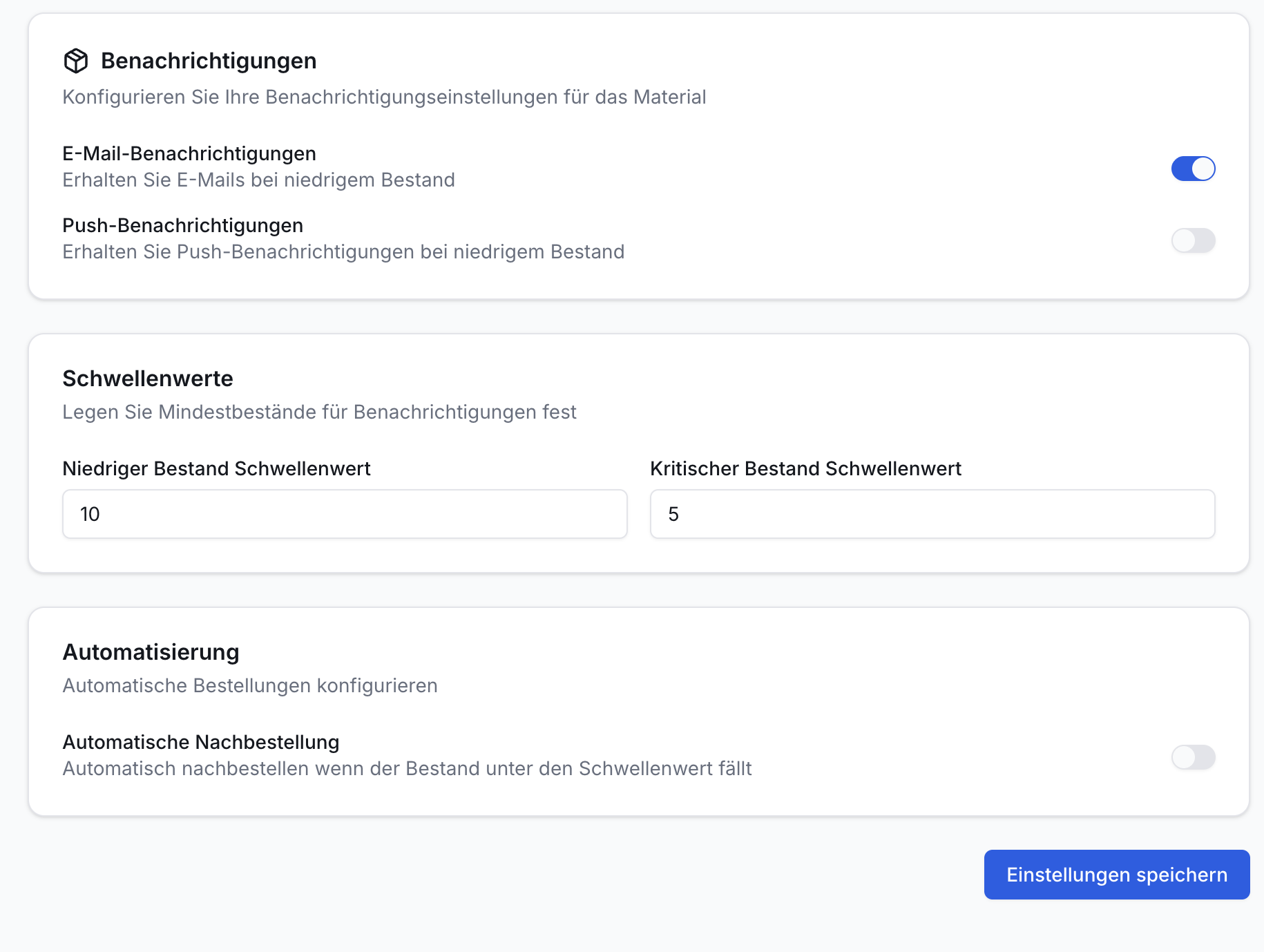Viewport: 1264px width, 952px height.
Task: Click text 'Legen Sie Mindestbestände für Benachrichtigungen fest'
Action: (x=320, y=412)
